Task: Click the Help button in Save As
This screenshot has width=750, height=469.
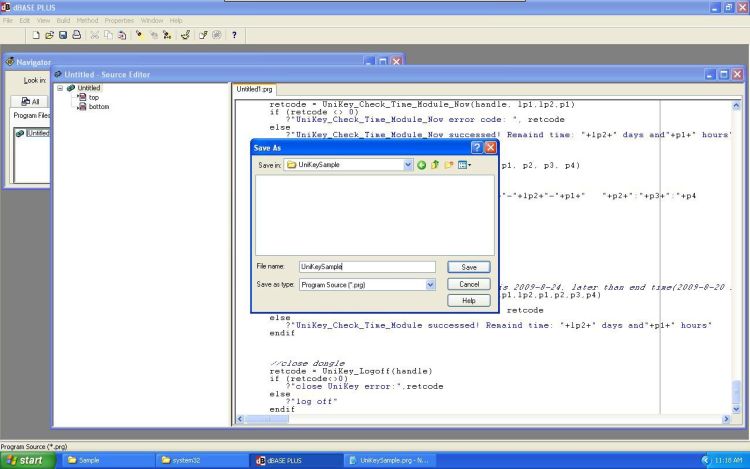Action: pyautogui.click(x=469, y=301)
